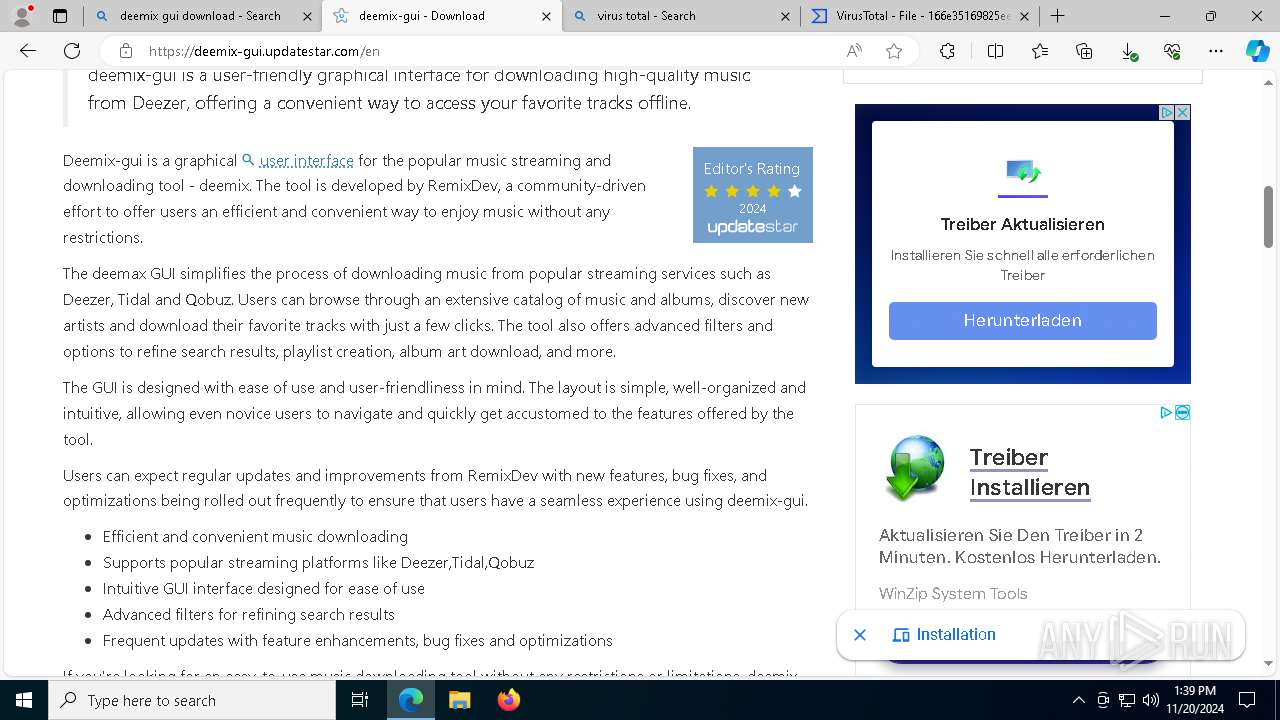Open the Favorites list icon
Image resolution: width=1280 pixels, height=720 pixels.
(x=1040, y=51)
